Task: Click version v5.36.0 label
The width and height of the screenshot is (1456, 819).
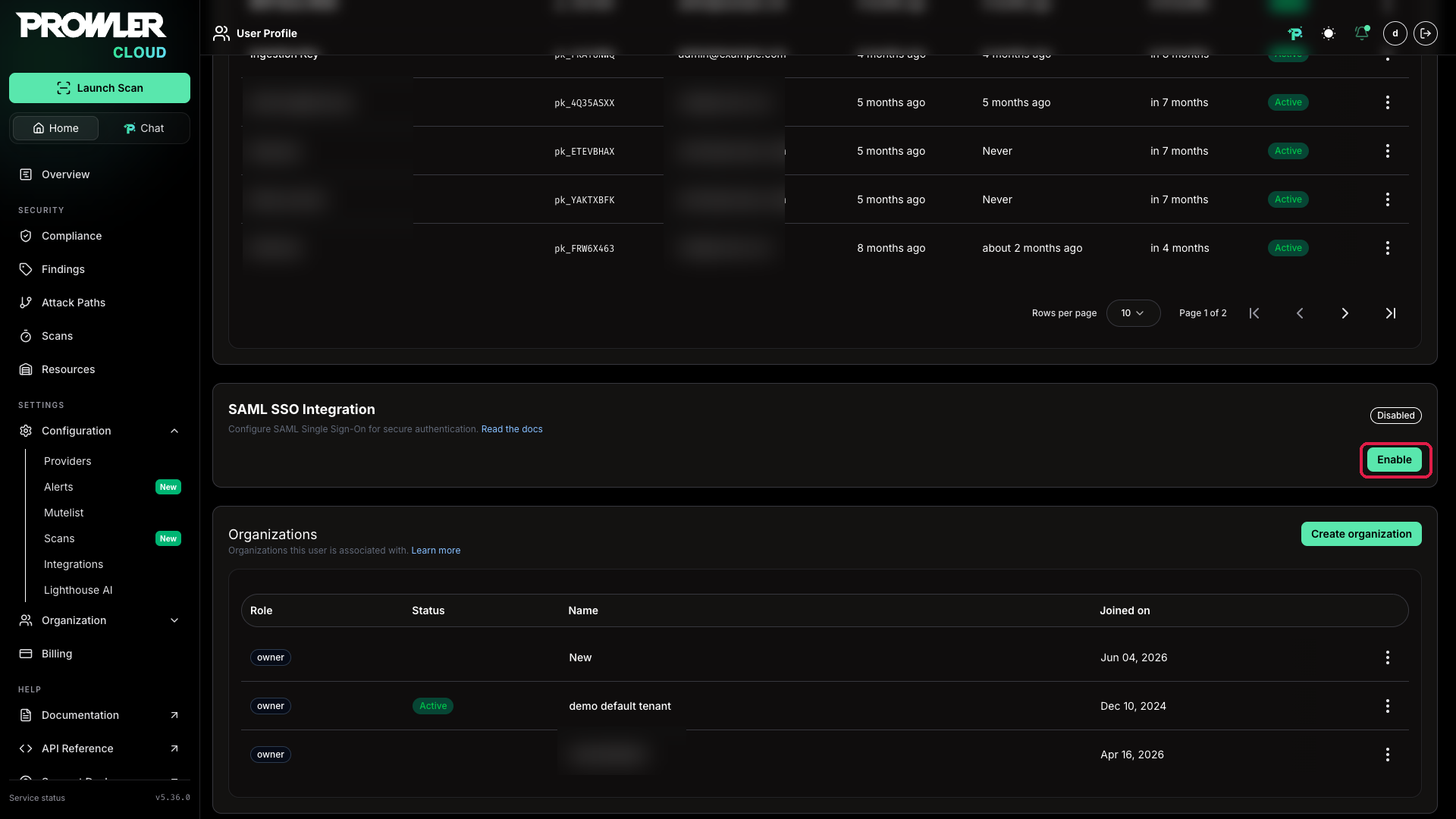Action: click(x=173, y=798)
